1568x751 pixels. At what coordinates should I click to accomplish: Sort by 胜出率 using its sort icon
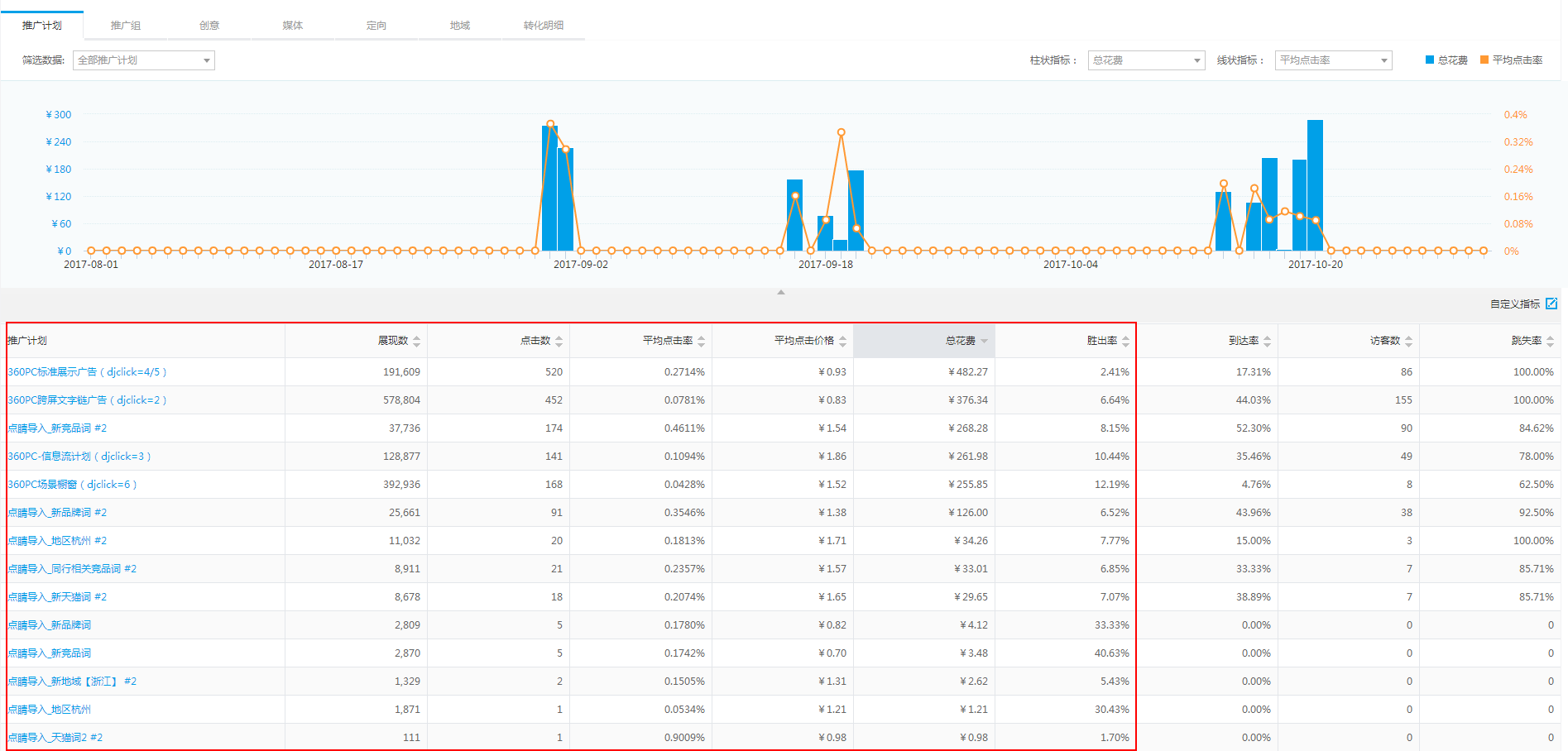click(1125, 341)
